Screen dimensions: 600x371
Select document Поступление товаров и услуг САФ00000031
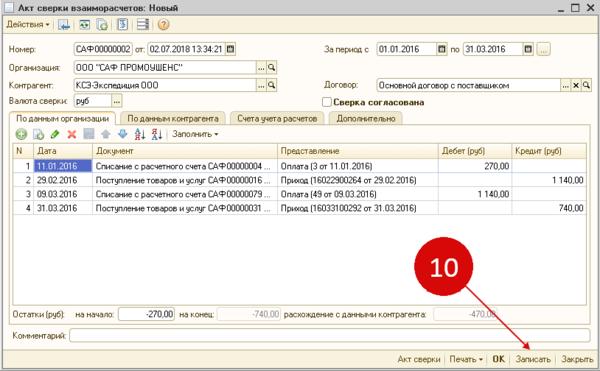pos(185,208)
